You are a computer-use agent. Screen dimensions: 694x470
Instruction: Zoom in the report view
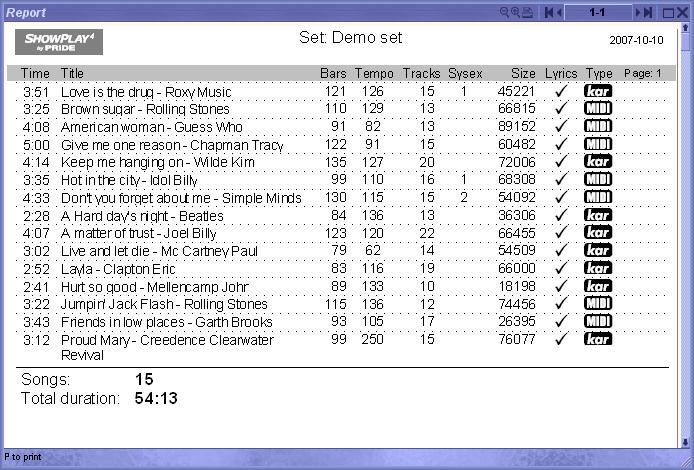pos(515,12)
